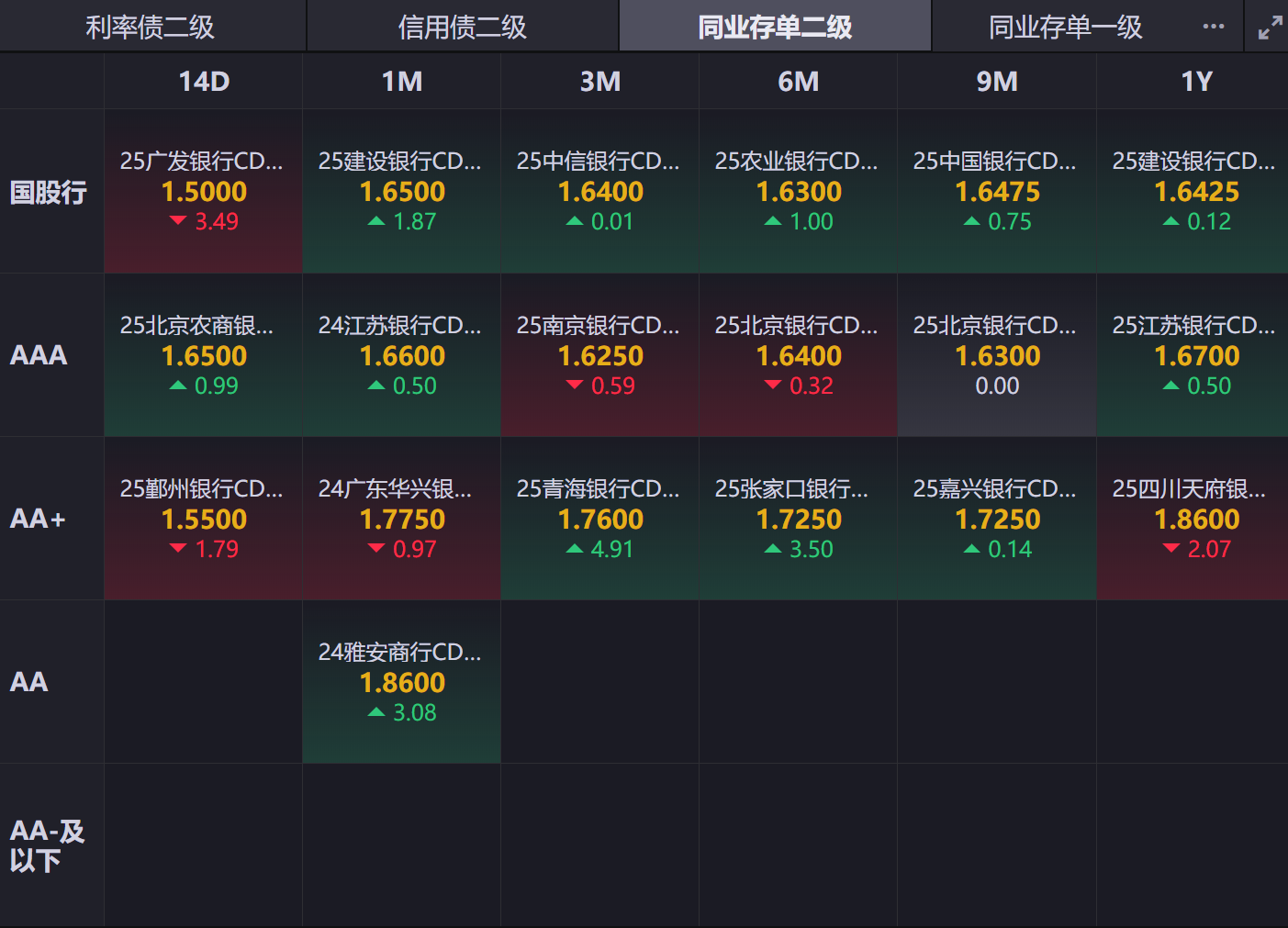
Task: Open the 25广发银行CD cell at 1.5000
Action: coord(204,192)
